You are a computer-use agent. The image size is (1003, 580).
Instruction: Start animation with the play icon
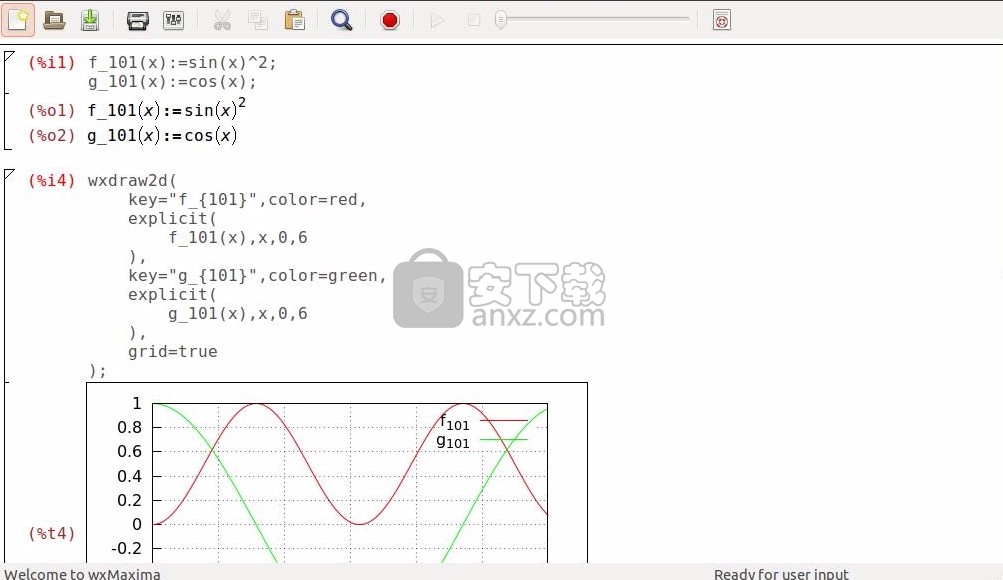coord(438,20)
